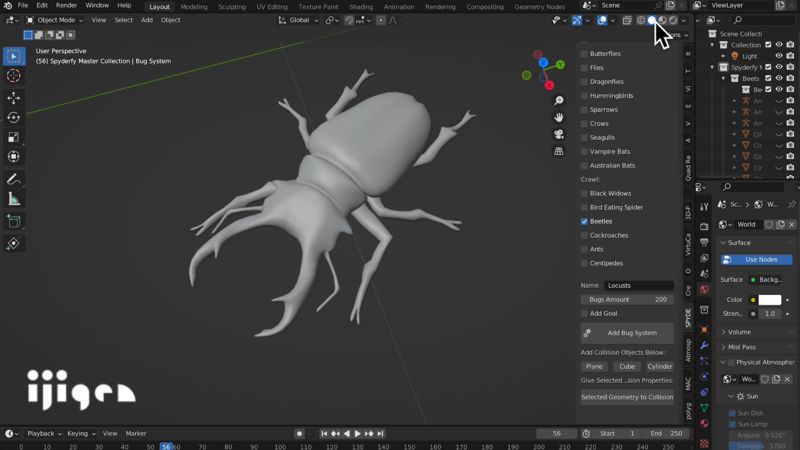Add a Plane collision object
Screen dimensions: 800x450
pyautogui.click(x=594, y=366)
